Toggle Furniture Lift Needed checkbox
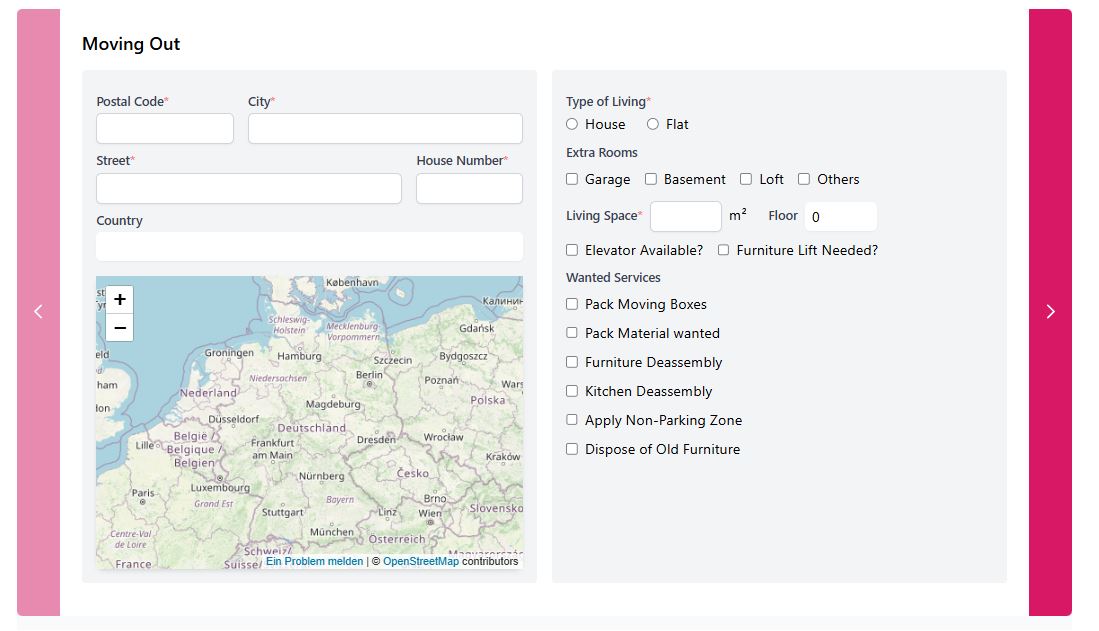 (723, 250)
